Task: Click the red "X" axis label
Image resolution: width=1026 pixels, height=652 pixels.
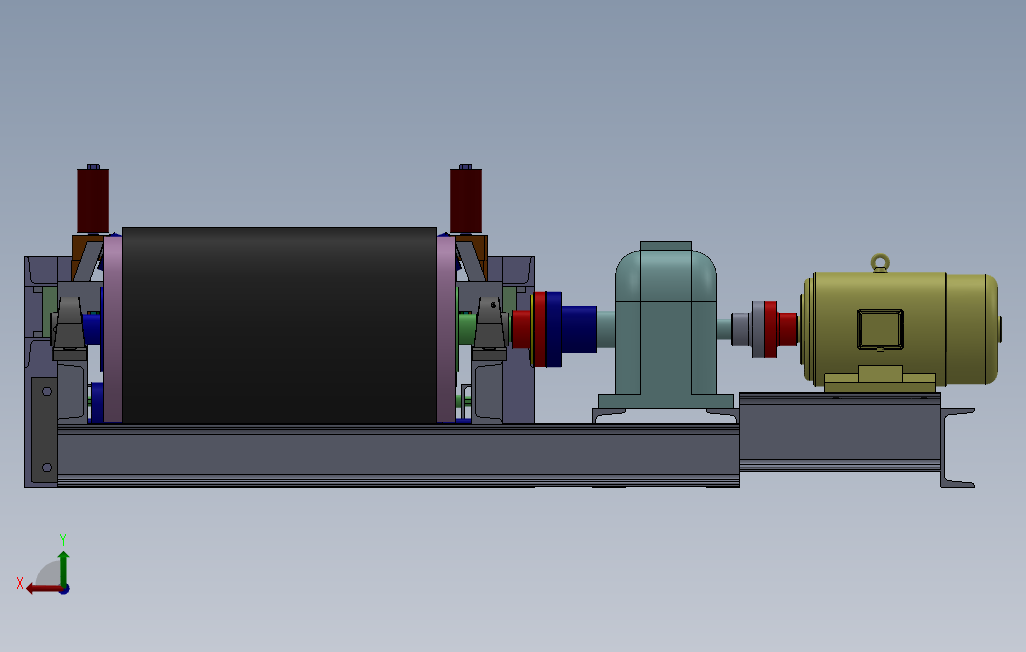Action: coord(20,583)
